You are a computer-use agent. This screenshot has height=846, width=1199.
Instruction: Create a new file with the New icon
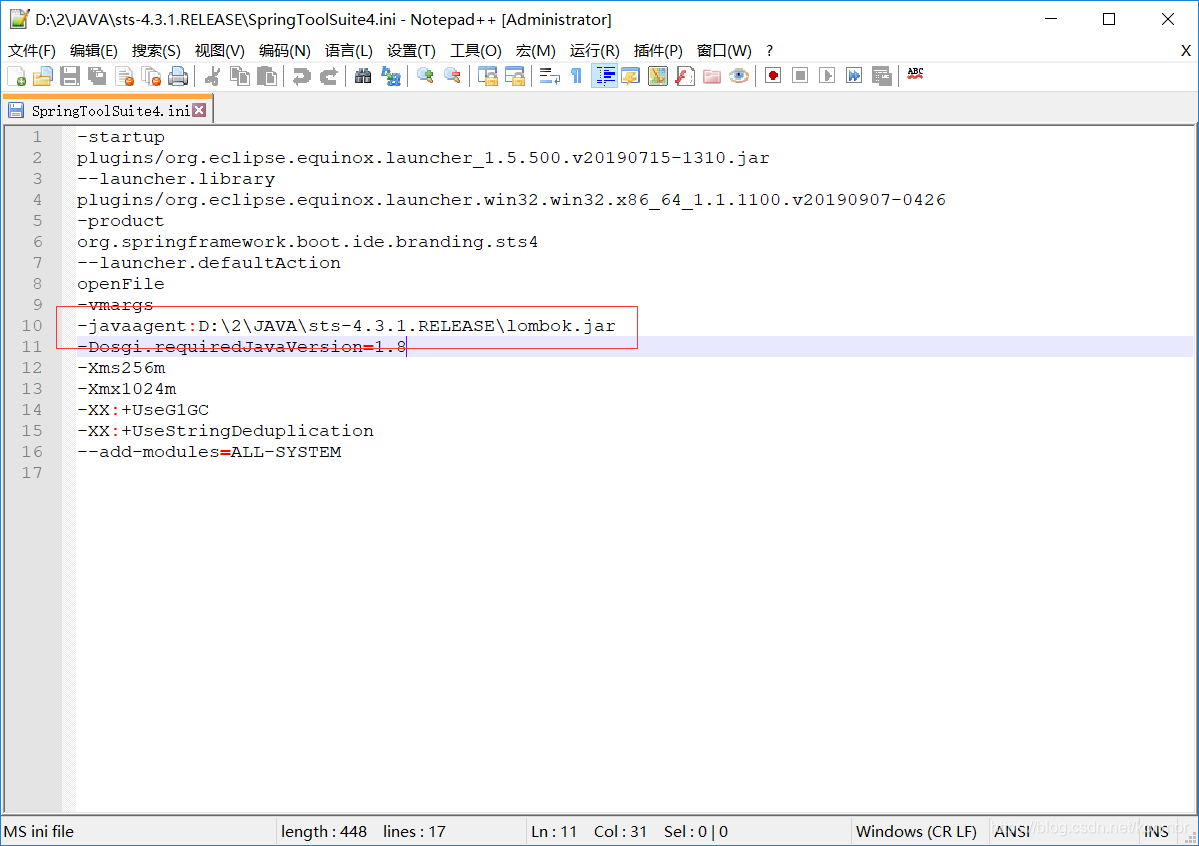coord(16,76)
